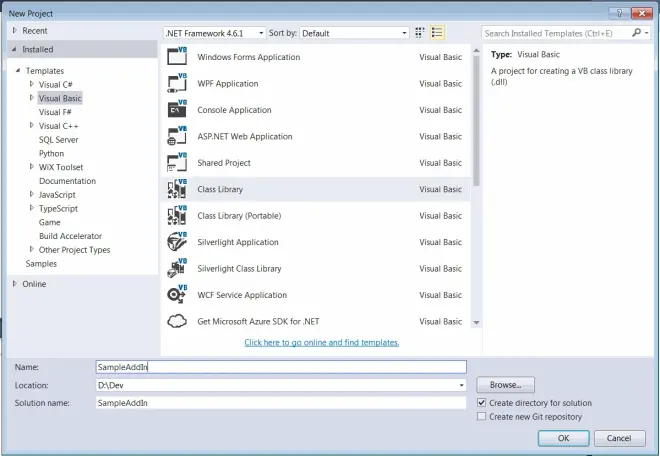Select the Console Application template icon
Viewport: 660px width, 456px height.
(x=177, y=110)
